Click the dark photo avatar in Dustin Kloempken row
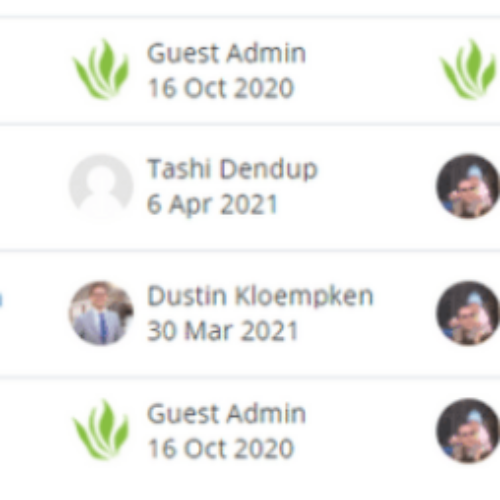The width and height of the screenshot is (500, 500). tap(468, 313)
